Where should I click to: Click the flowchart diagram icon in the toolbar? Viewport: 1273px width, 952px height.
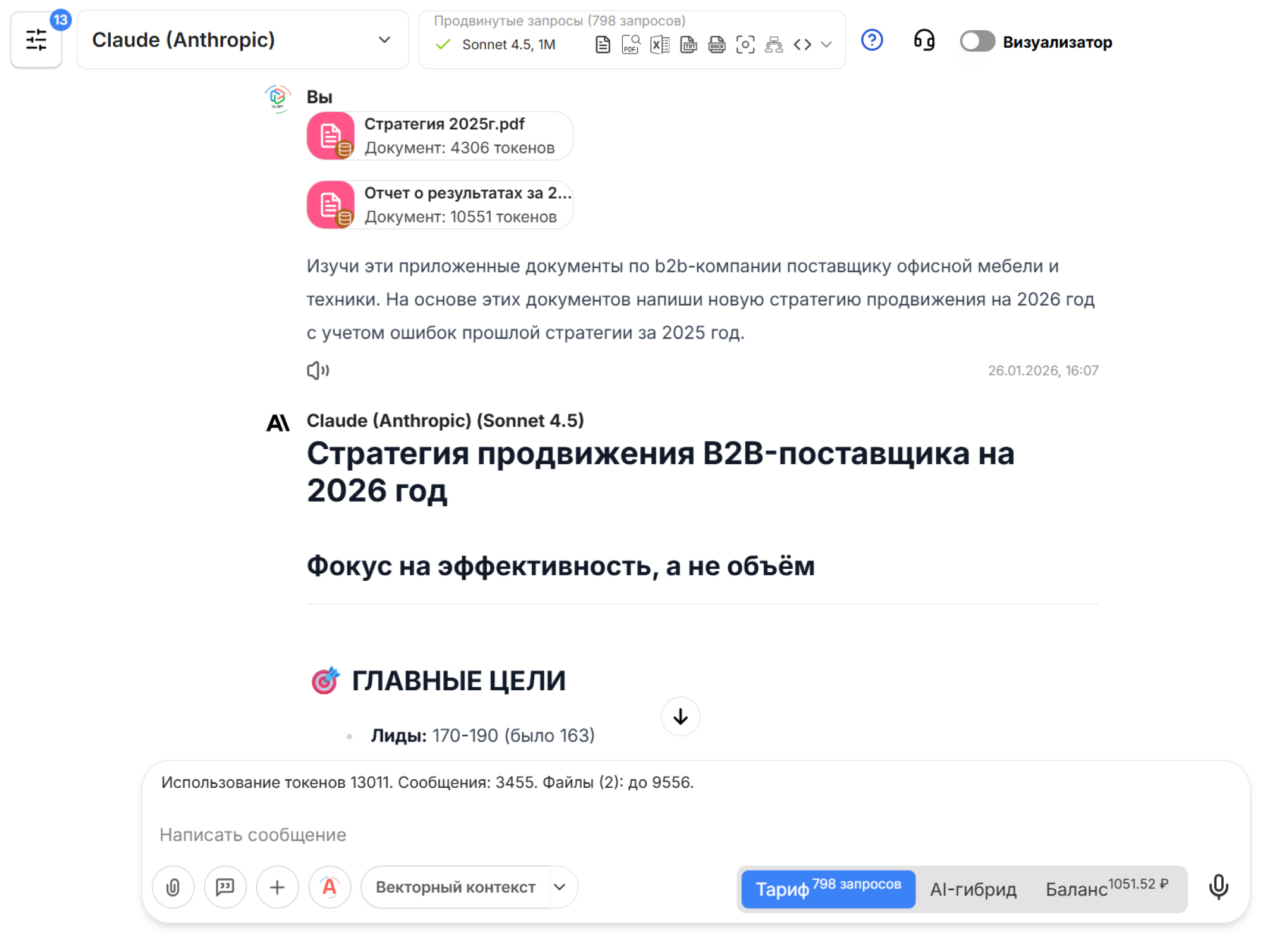tap(774, 43)
